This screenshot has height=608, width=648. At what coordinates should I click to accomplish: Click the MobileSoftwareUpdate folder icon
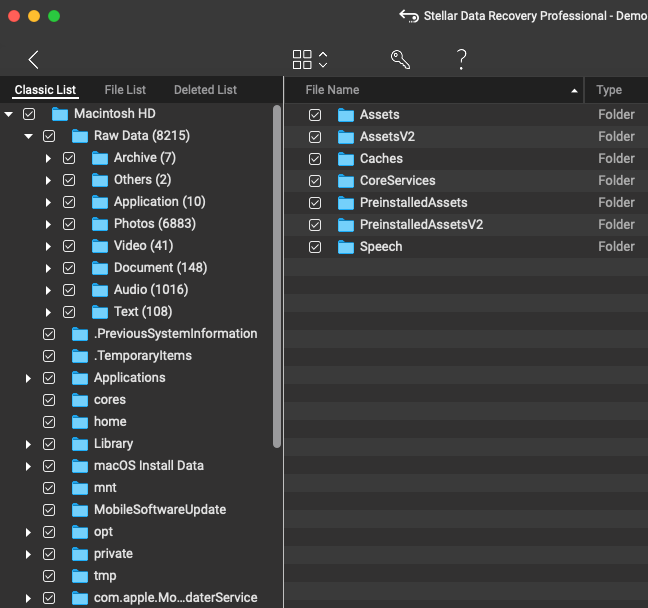click(80, 510)
